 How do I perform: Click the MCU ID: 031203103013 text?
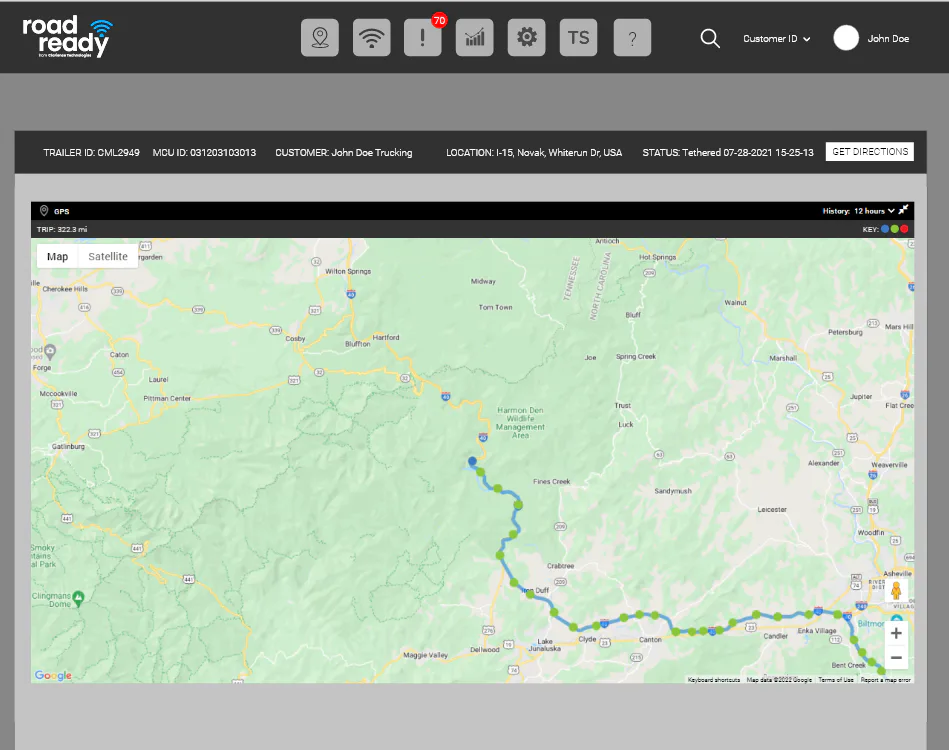coord(204,153)
